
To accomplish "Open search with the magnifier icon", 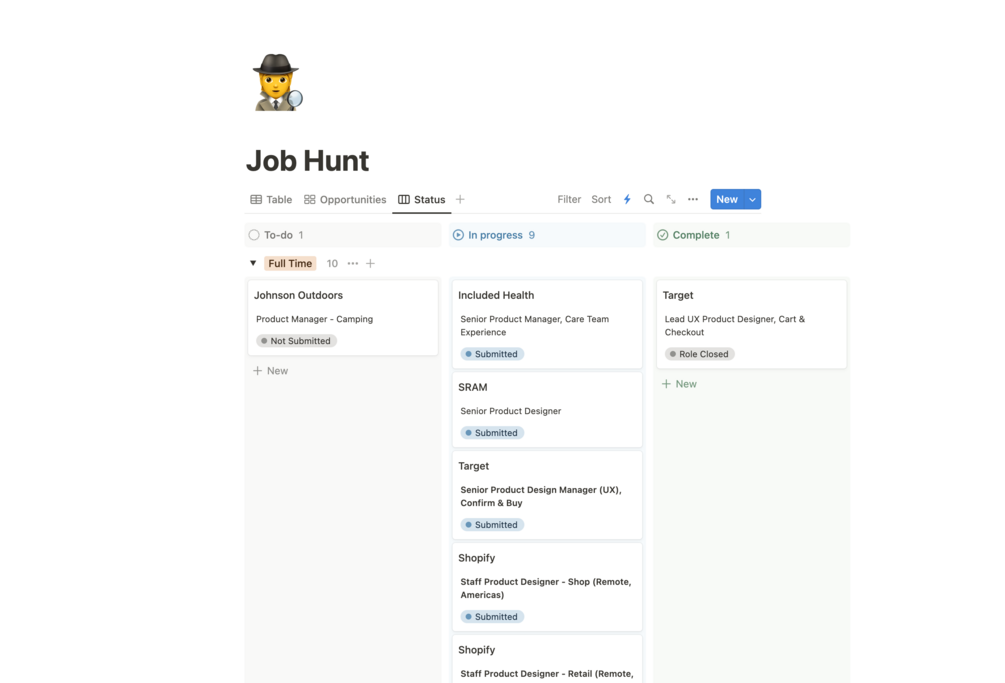I will click(649, 199).
